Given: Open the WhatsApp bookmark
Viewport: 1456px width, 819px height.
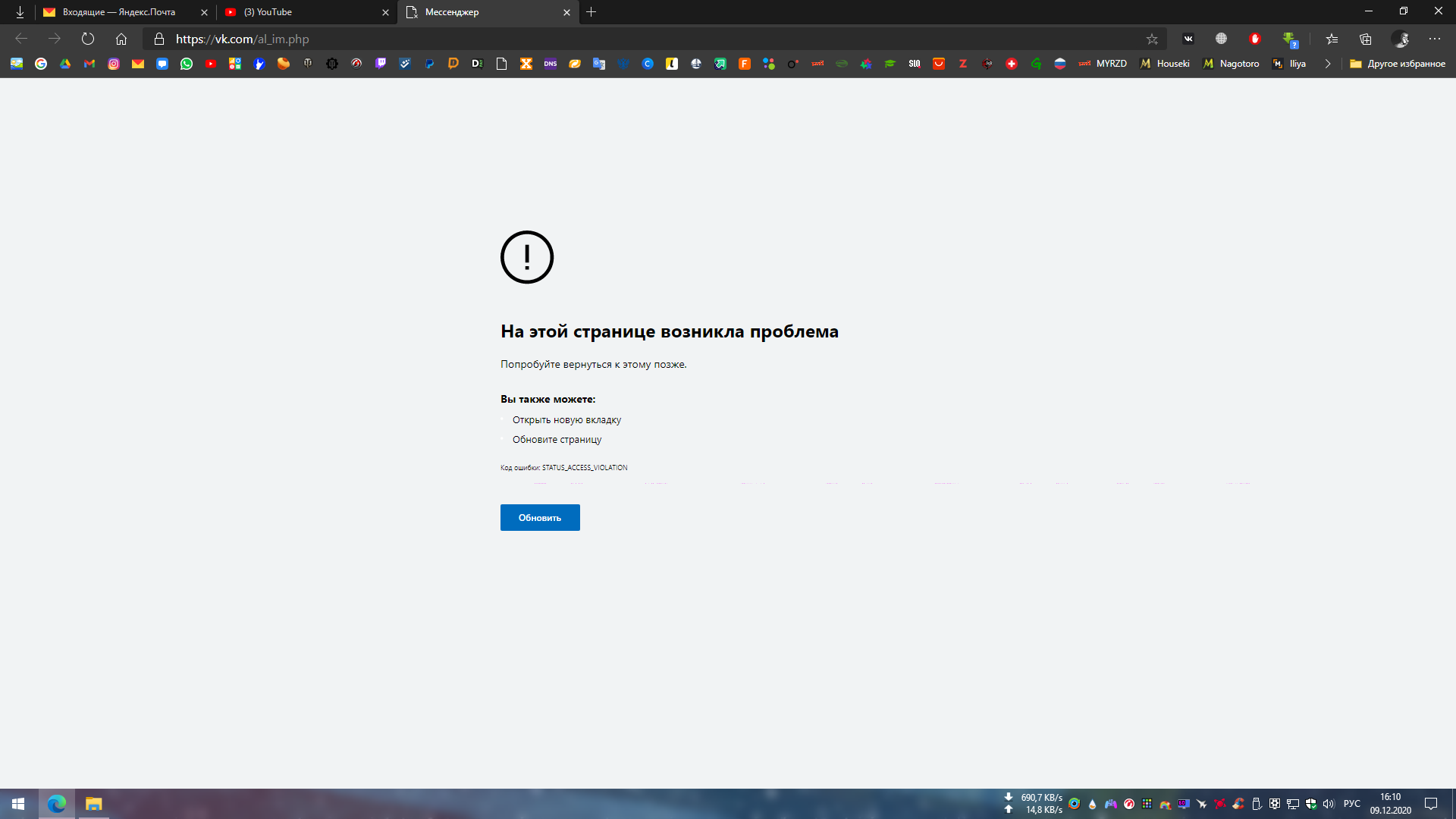Looking at the screenshot, I should (187, 64).
